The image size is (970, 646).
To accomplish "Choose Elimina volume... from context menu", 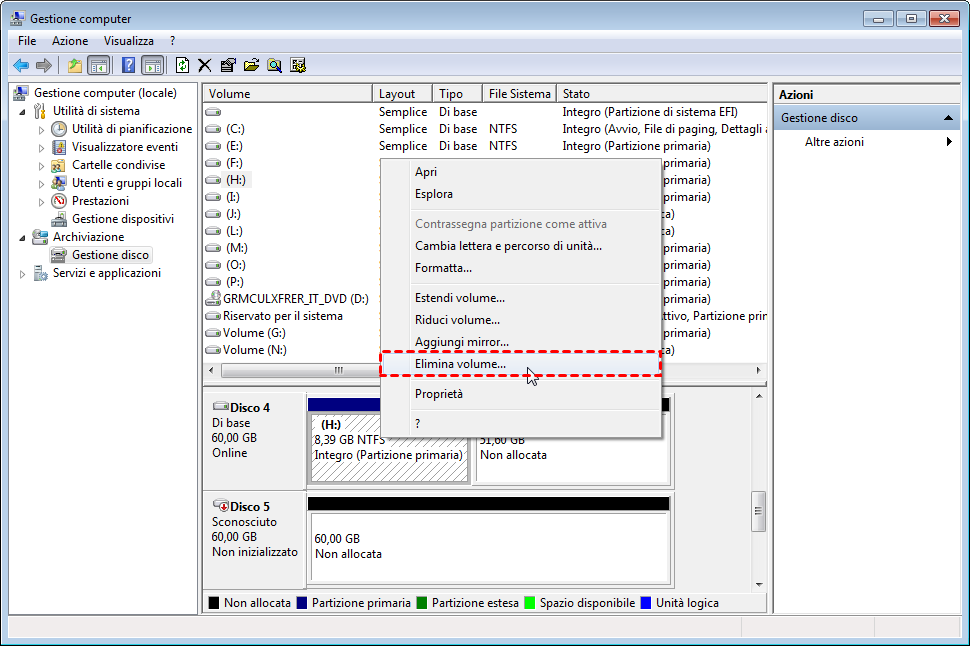I will (x=520, y=364).
